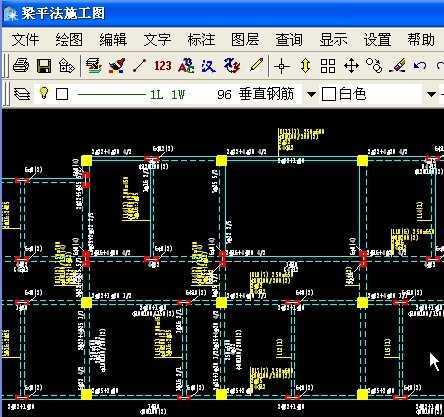Open the layer edit icon with green stack
Screen dimensions: 444x417
(x=94, y=65)
